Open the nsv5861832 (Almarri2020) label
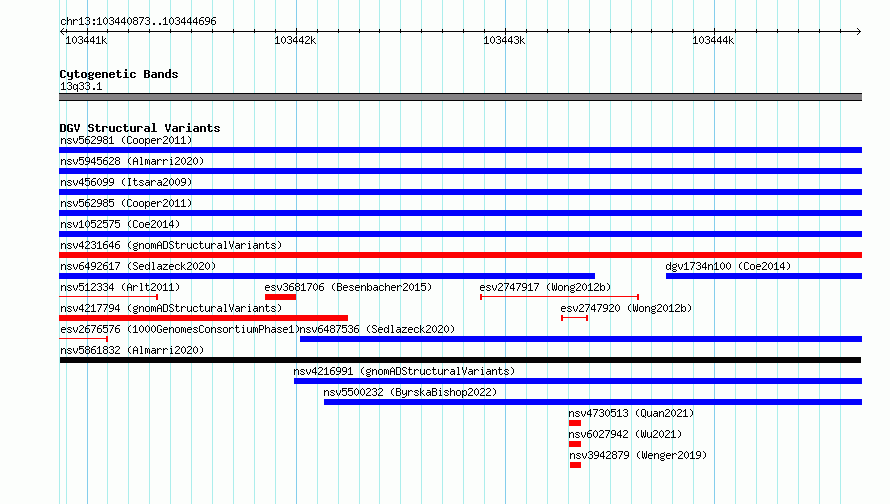 132,350
